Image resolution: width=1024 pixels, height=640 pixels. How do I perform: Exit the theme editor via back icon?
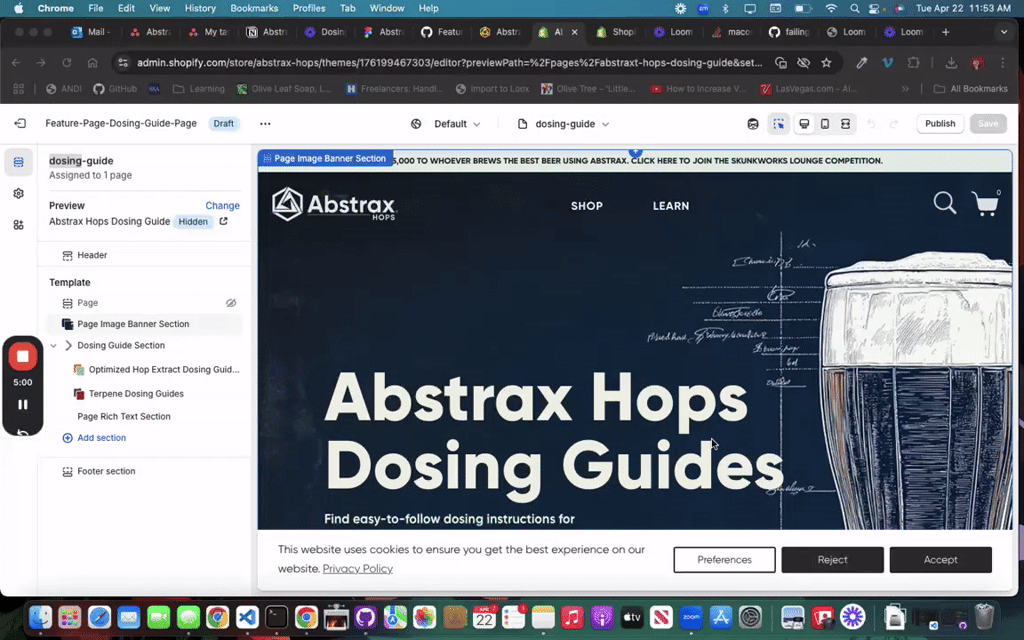pos(20,123)
